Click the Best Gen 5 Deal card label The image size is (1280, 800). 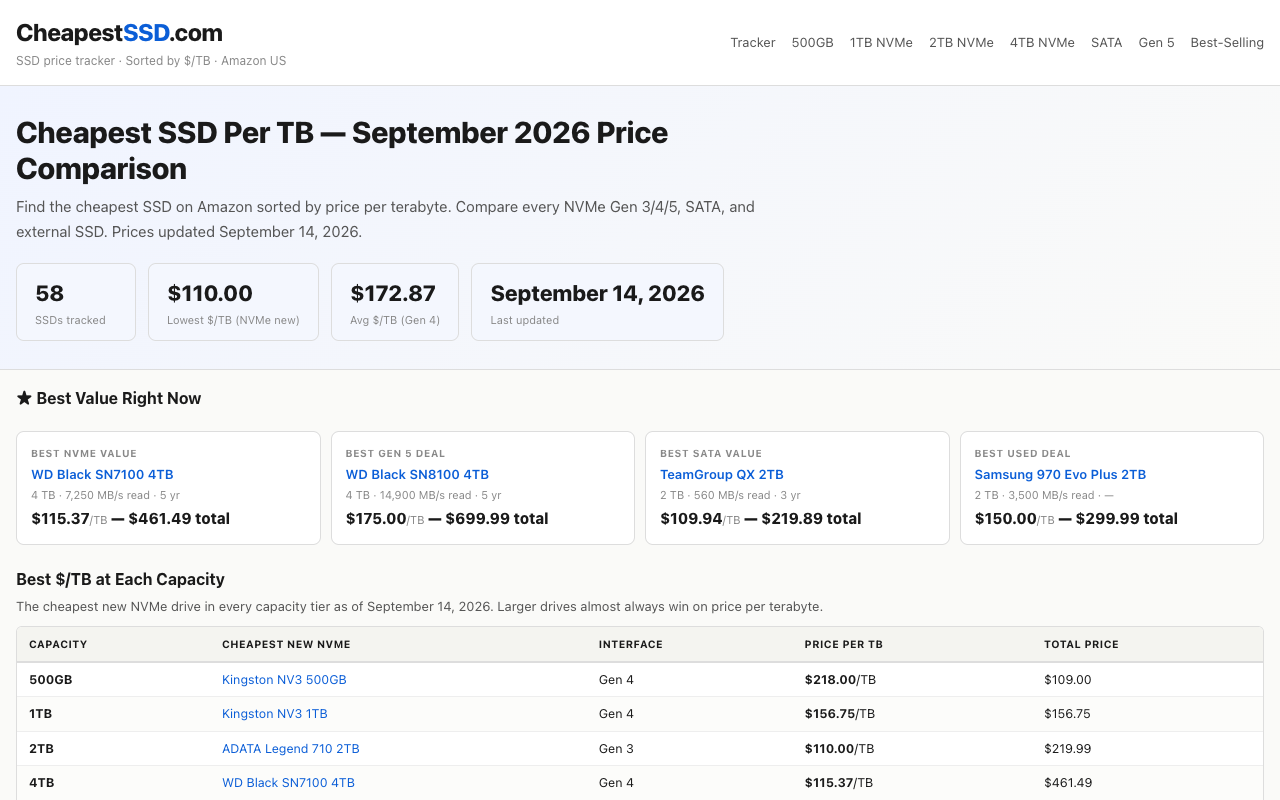point(396,454)
